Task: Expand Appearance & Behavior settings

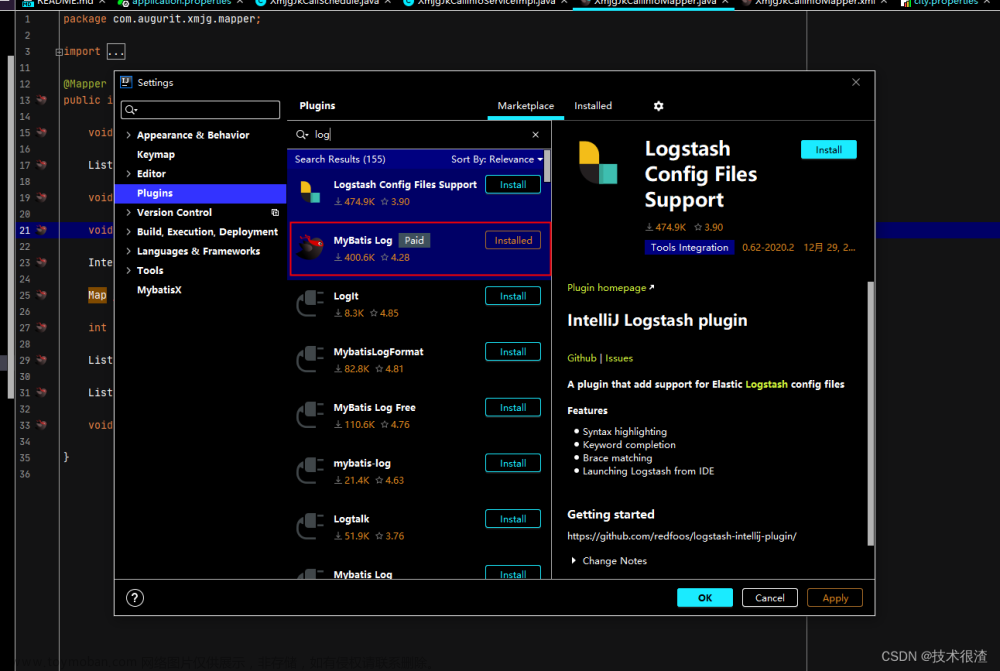Action: [128, 135]
